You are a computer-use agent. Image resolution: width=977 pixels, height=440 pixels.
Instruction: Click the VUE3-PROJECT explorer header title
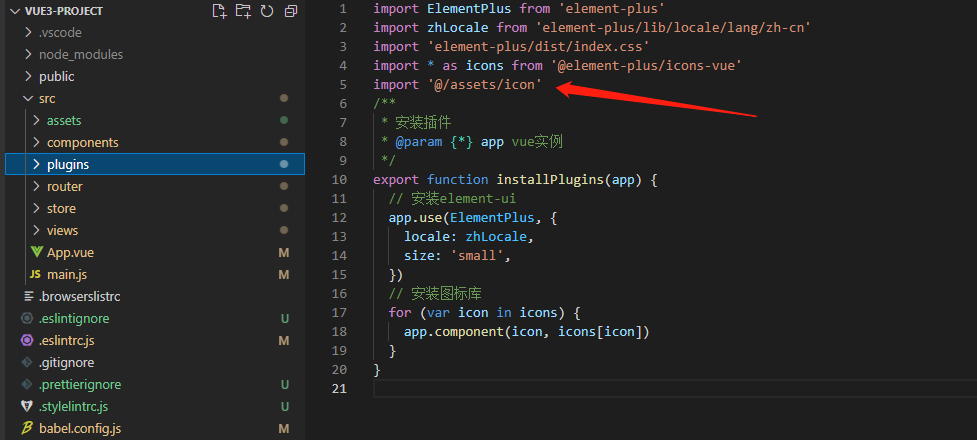(64, 11)
